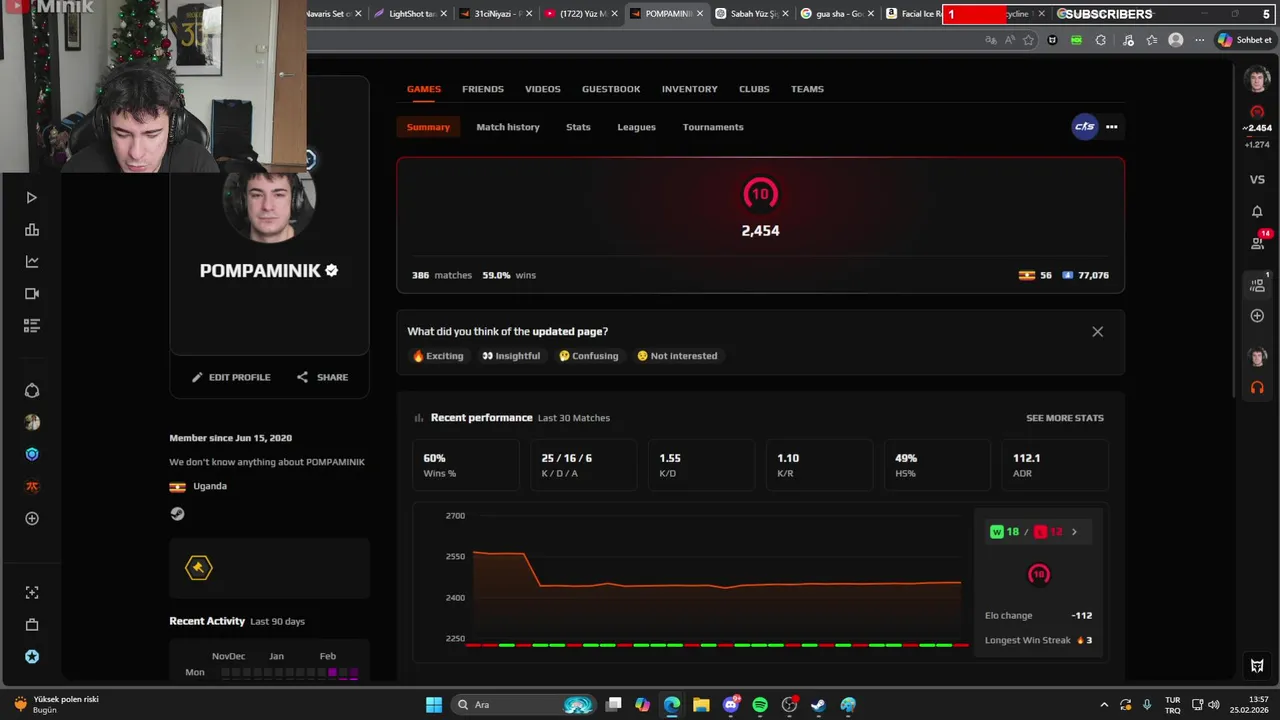Click the blue shield club icon
The height and width of the screenshot is (720, 1280).
coord(32,454)
